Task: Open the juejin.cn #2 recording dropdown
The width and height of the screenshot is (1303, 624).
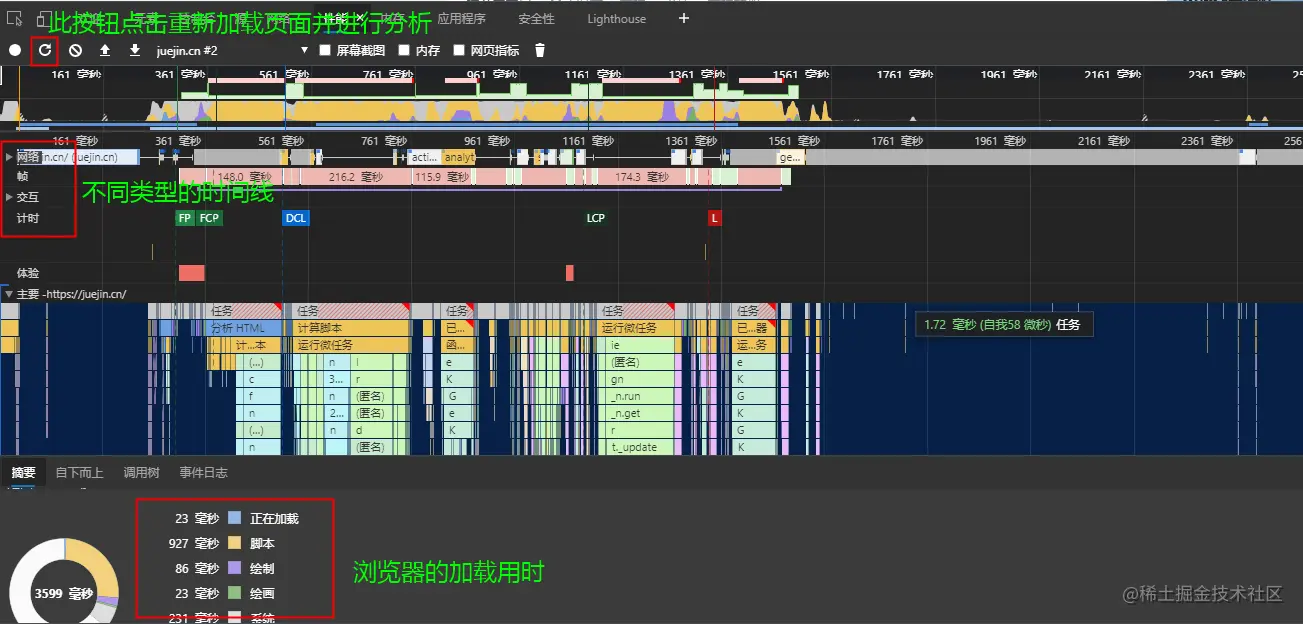Action: 232,50
